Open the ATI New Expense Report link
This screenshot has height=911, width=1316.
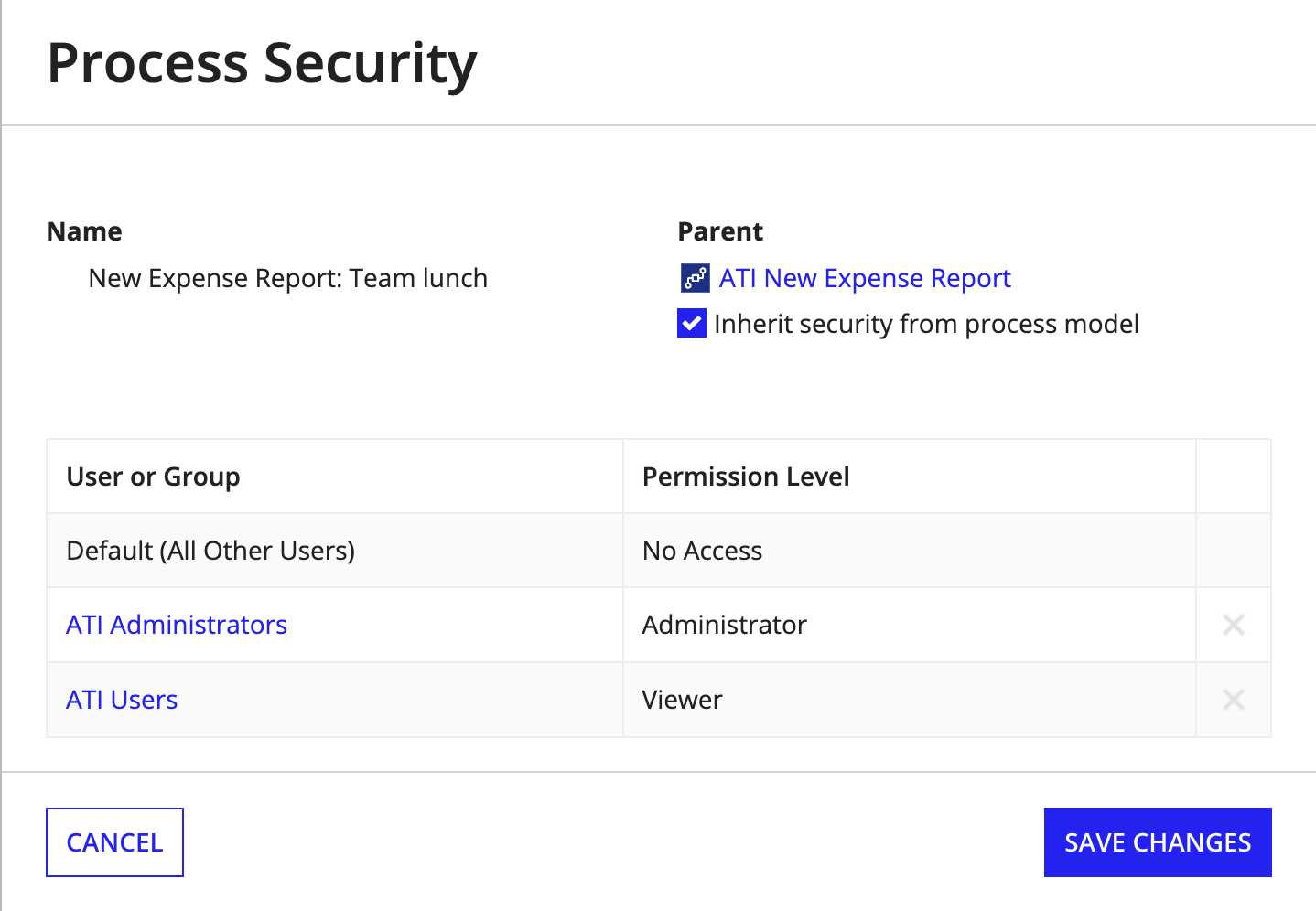click(x=865, y=278)
